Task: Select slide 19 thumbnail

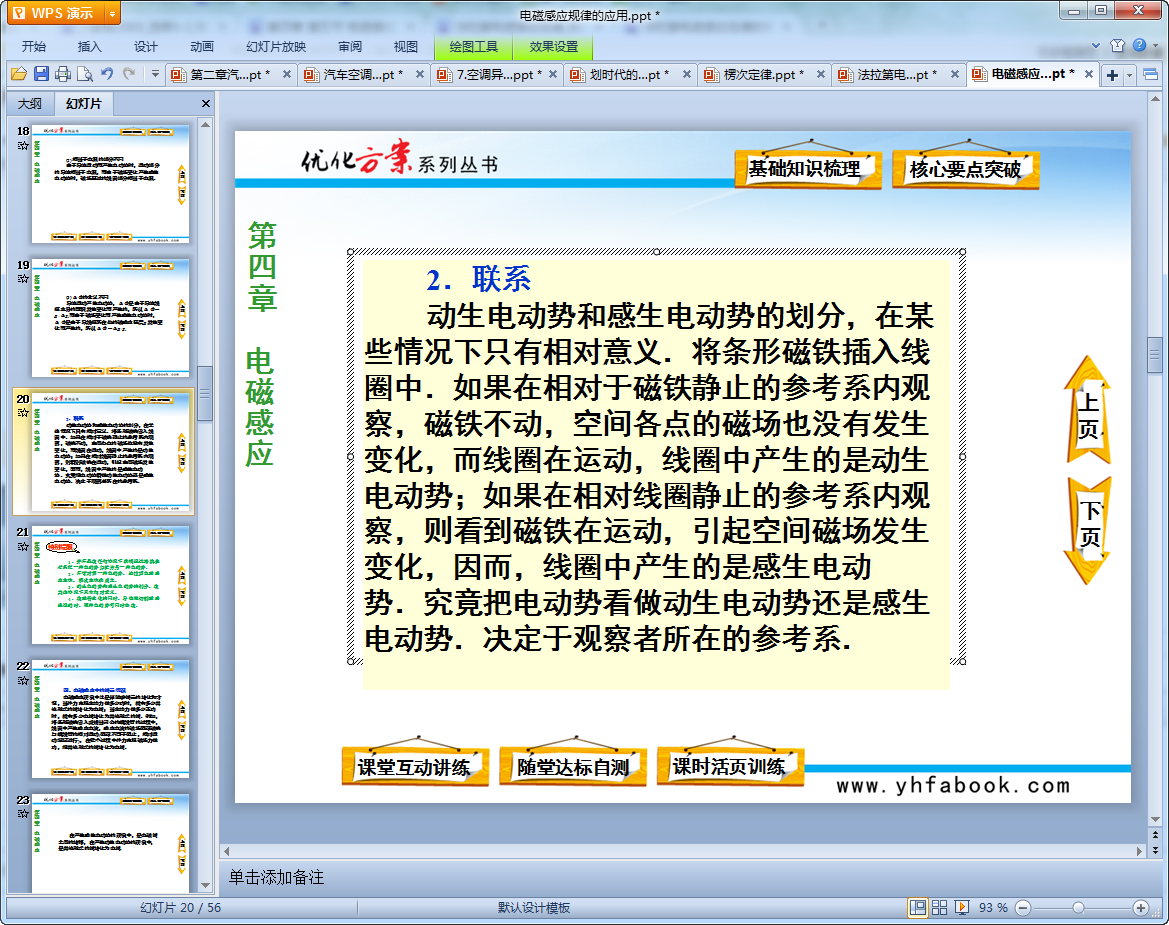Action: 110,318
